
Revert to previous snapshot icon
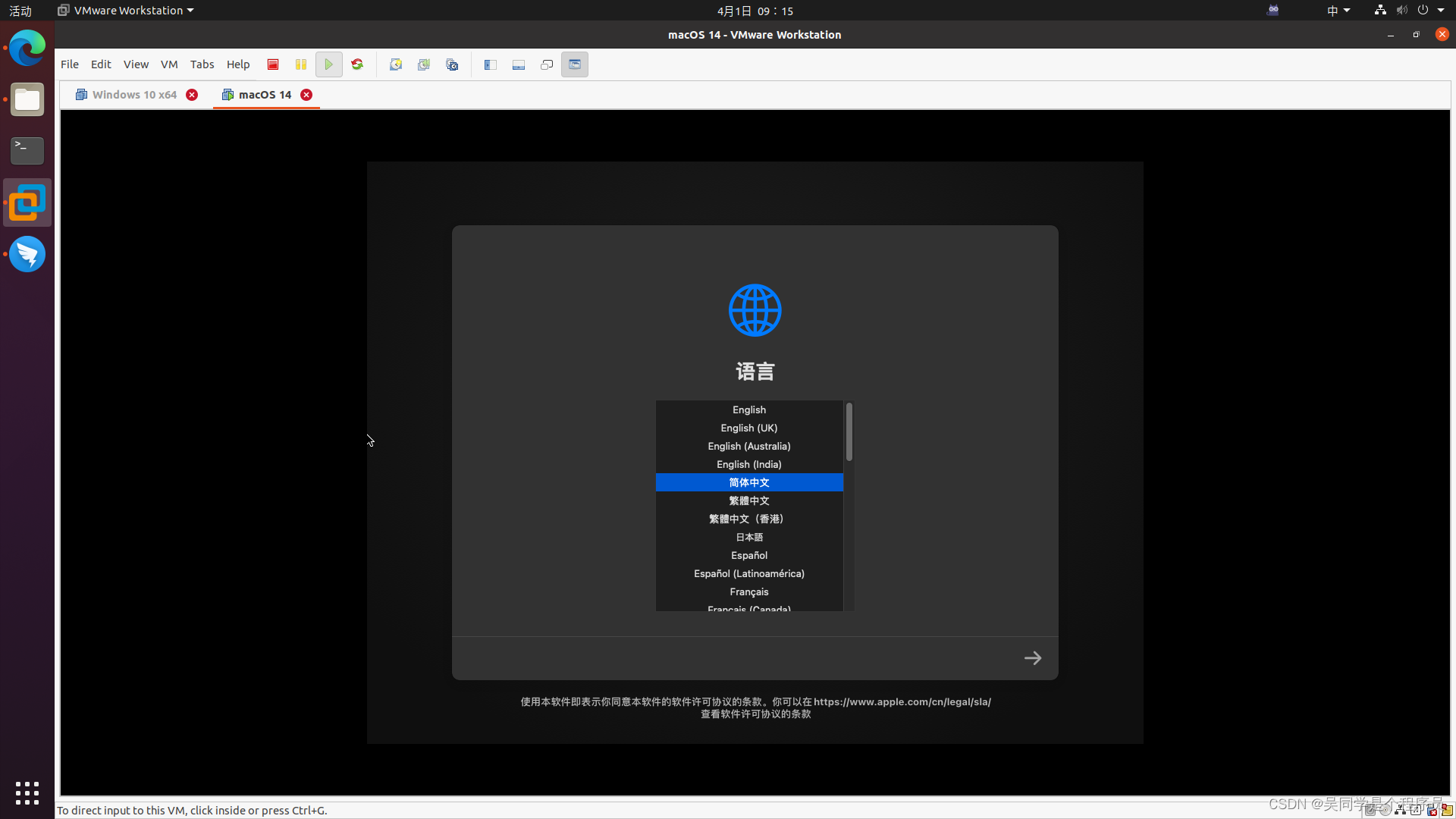click(424, 64)
